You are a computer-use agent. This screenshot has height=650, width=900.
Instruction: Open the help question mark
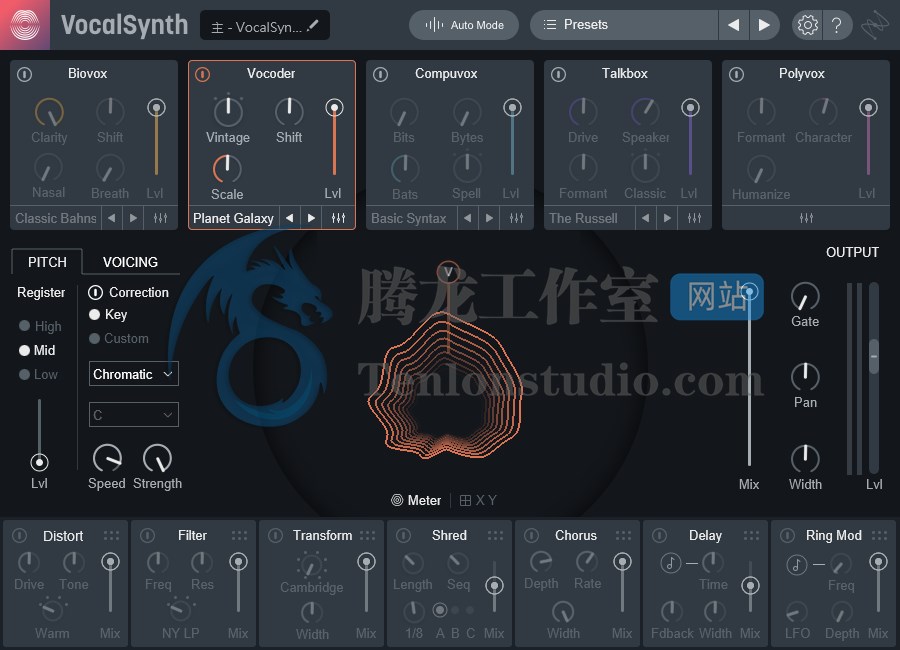click(x=837, y=25)
